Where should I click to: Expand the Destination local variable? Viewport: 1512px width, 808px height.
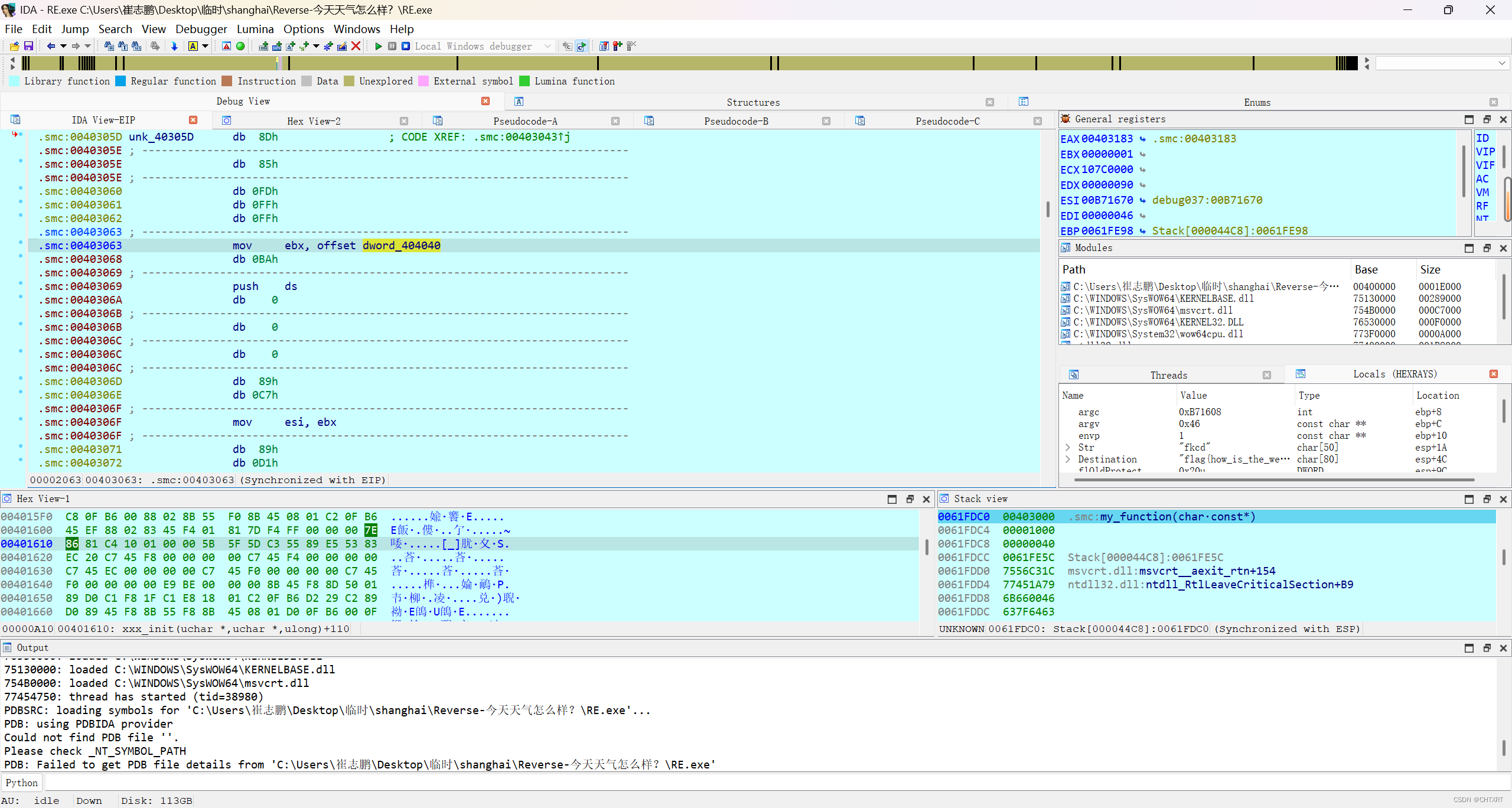[1068, 459]
